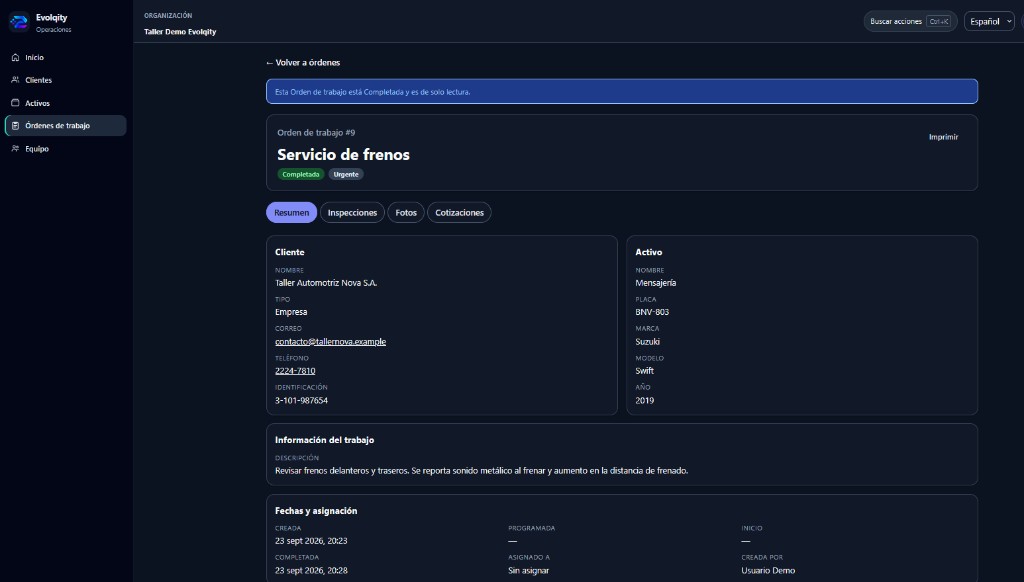Click the Servicio de frenos title
1024x582 pixels.
(343, 155)
